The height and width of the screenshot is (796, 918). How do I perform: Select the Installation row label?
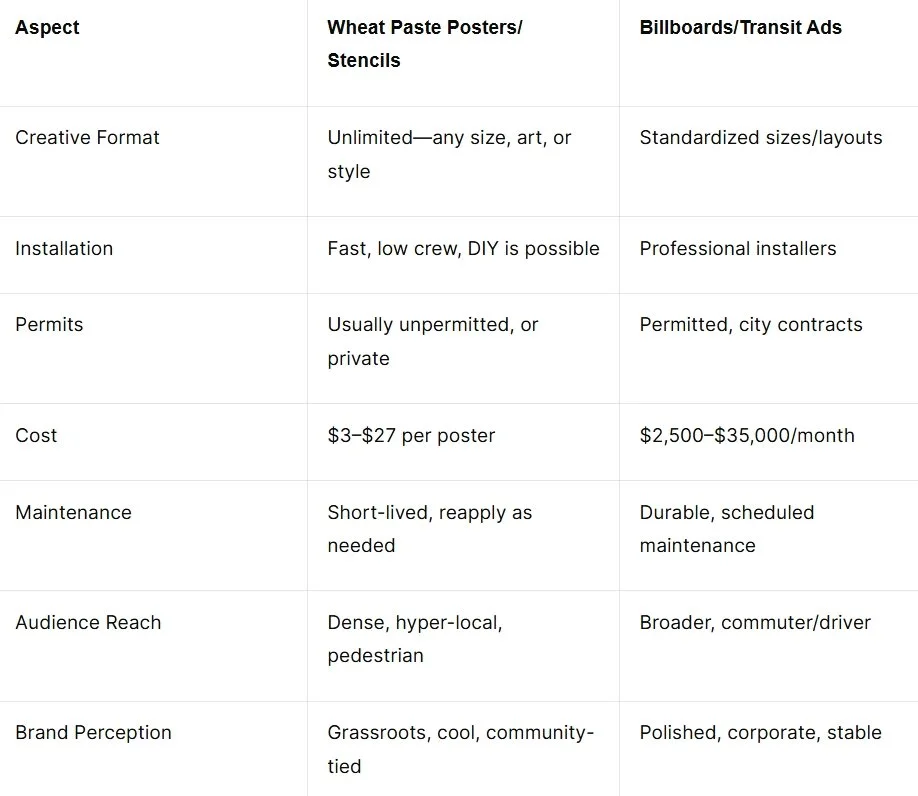point(64,249)
